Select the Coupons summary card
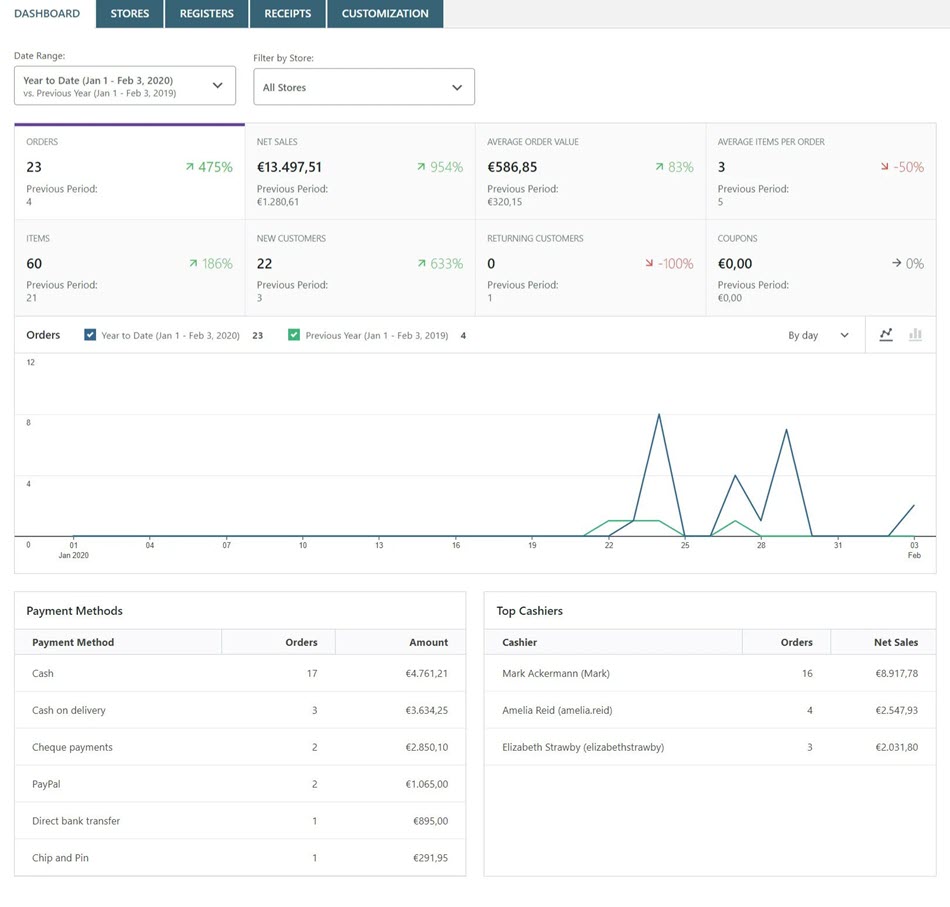This screenshot has height=907, width=950. (x=821, y=268)
